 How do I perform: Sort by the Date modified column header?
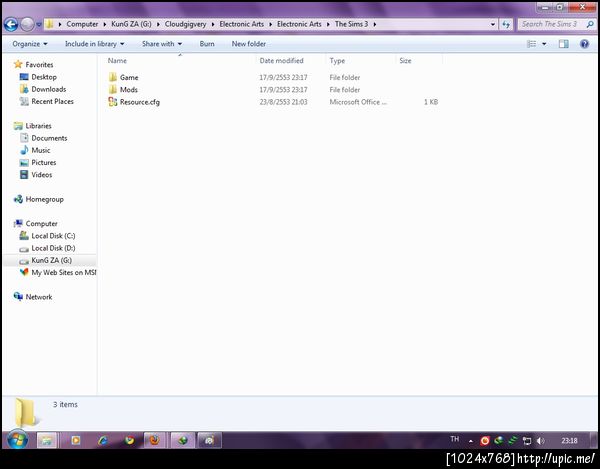click(281, 60)
